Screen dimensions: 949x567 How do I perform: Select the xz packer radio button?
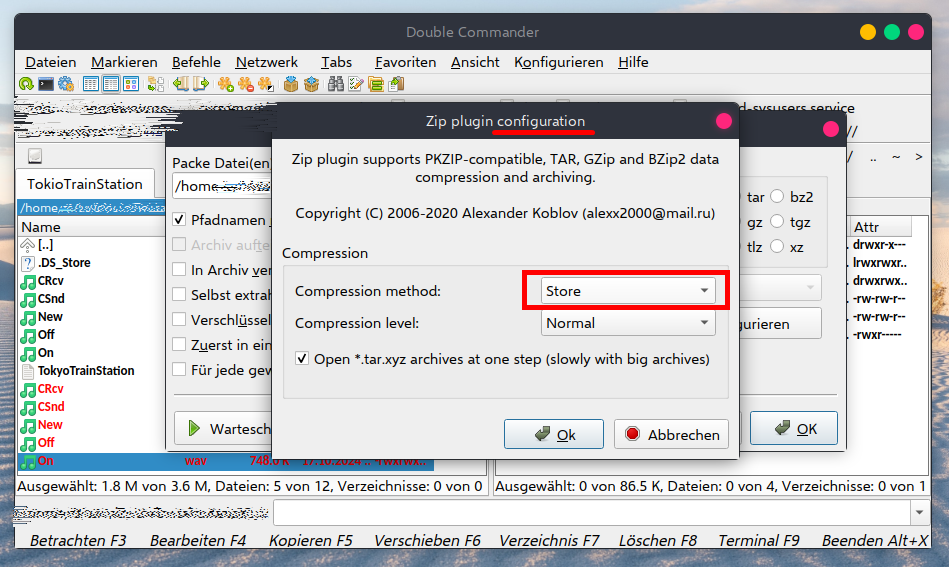(778, 247)
